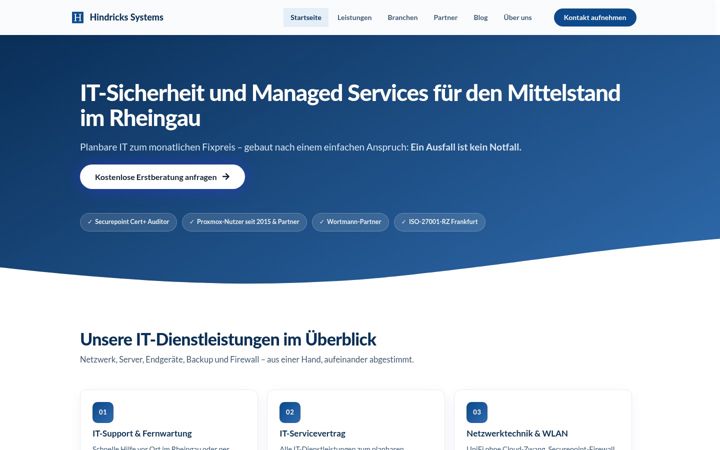Click the Securepoint Cert+ Auditor badge
The image size is (720, 450).
pos(128,222)
